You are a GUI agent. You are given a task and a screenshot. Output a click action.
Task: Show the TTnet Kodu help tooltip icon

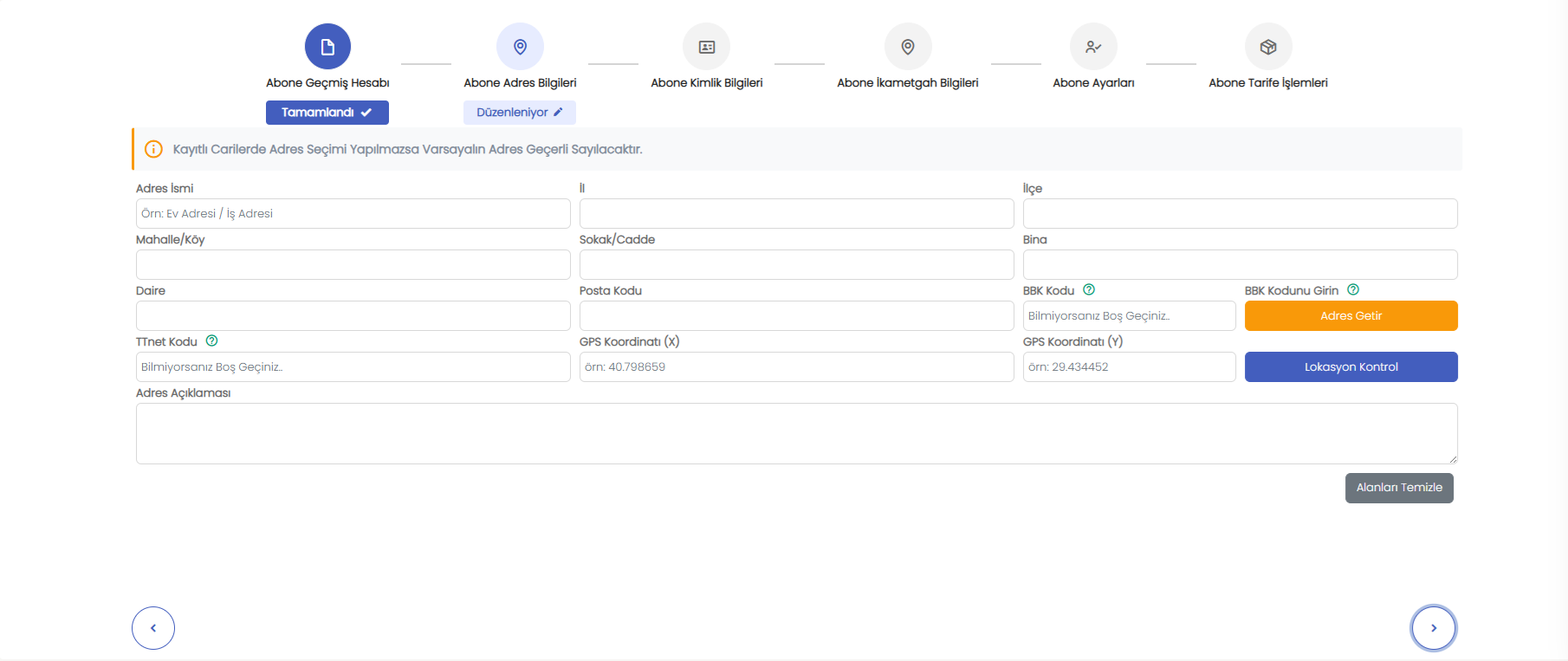pos(211,341)
